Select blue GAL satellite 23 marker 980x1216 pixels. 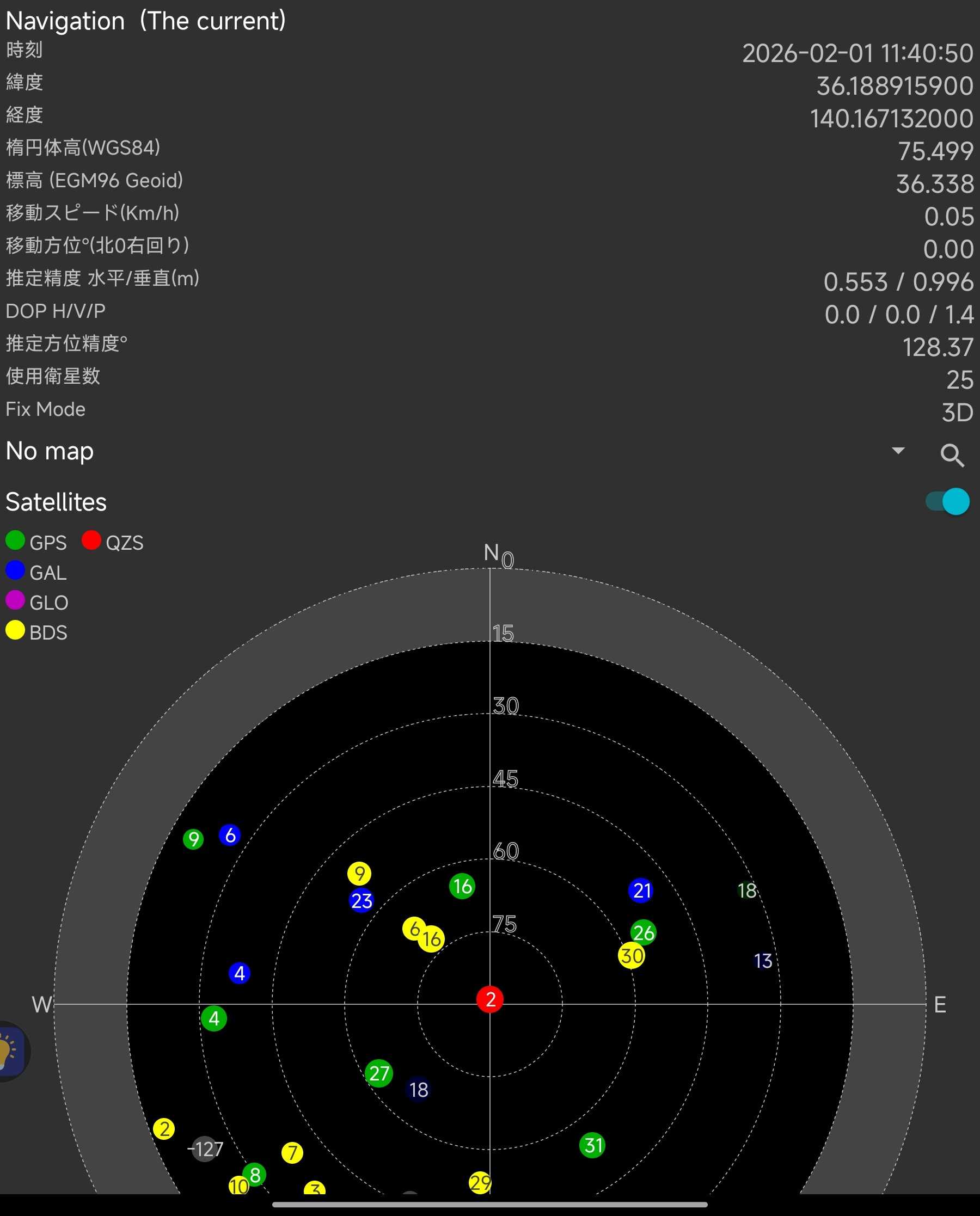[362, 901]
